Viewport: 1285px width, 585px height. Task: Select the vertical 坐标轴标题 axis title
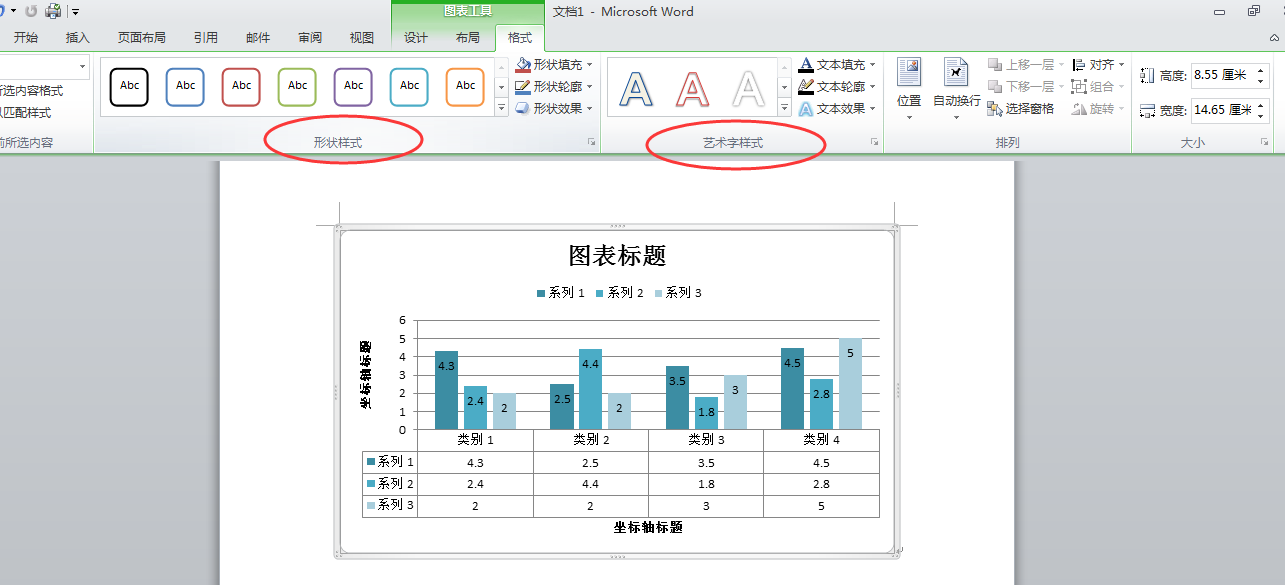coord(366,374)
